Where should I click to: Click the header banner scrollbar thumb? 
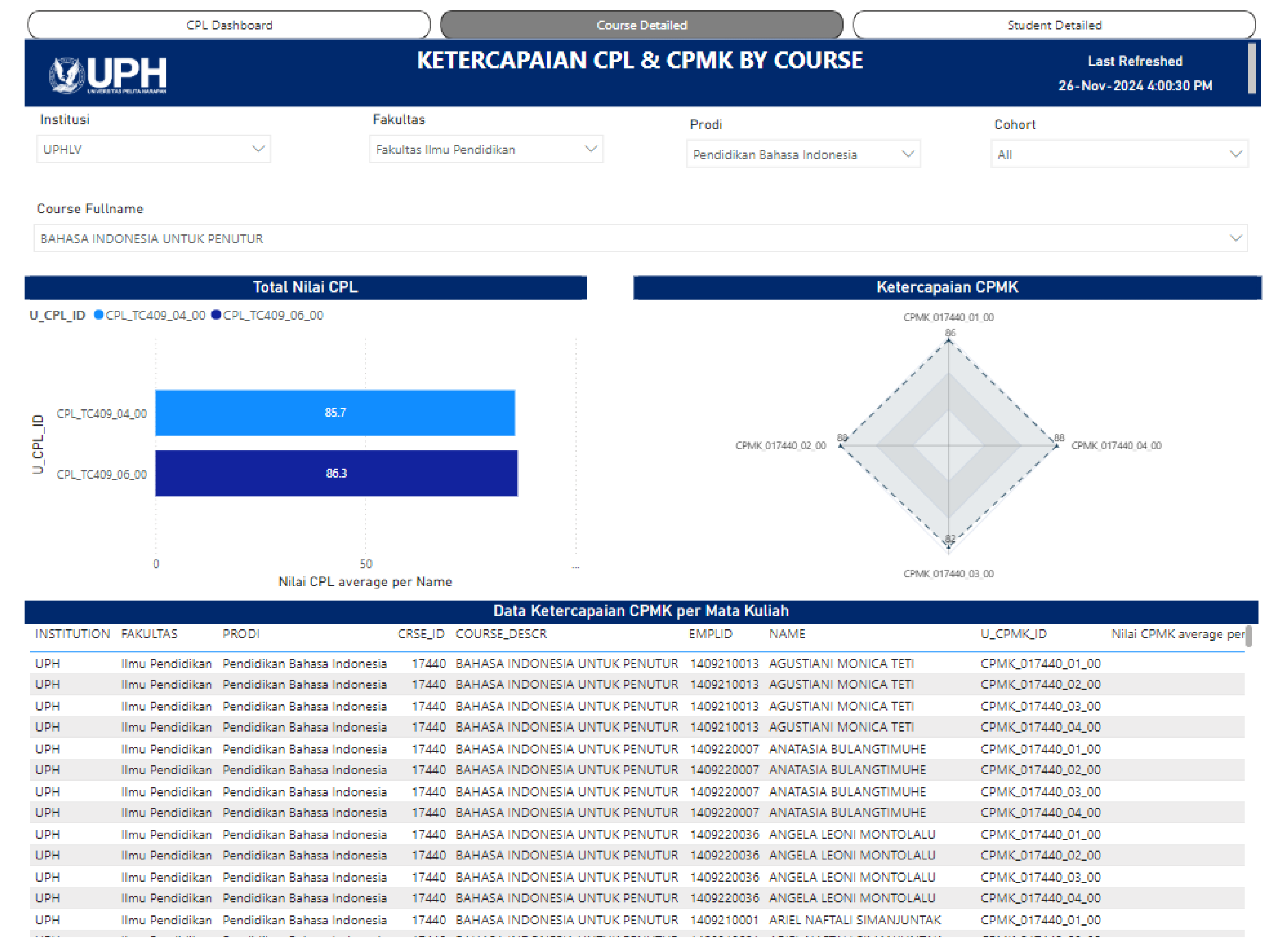pyautogui.click(x=1251, y=68)
